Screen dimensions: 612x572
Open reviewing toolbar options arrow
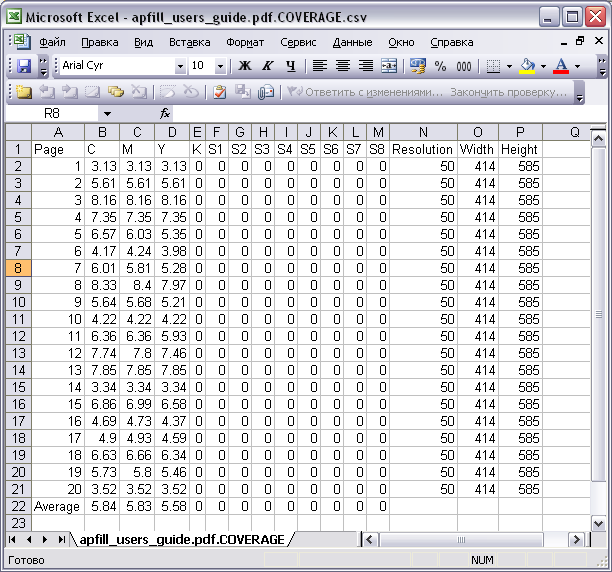tap(580, 93)
